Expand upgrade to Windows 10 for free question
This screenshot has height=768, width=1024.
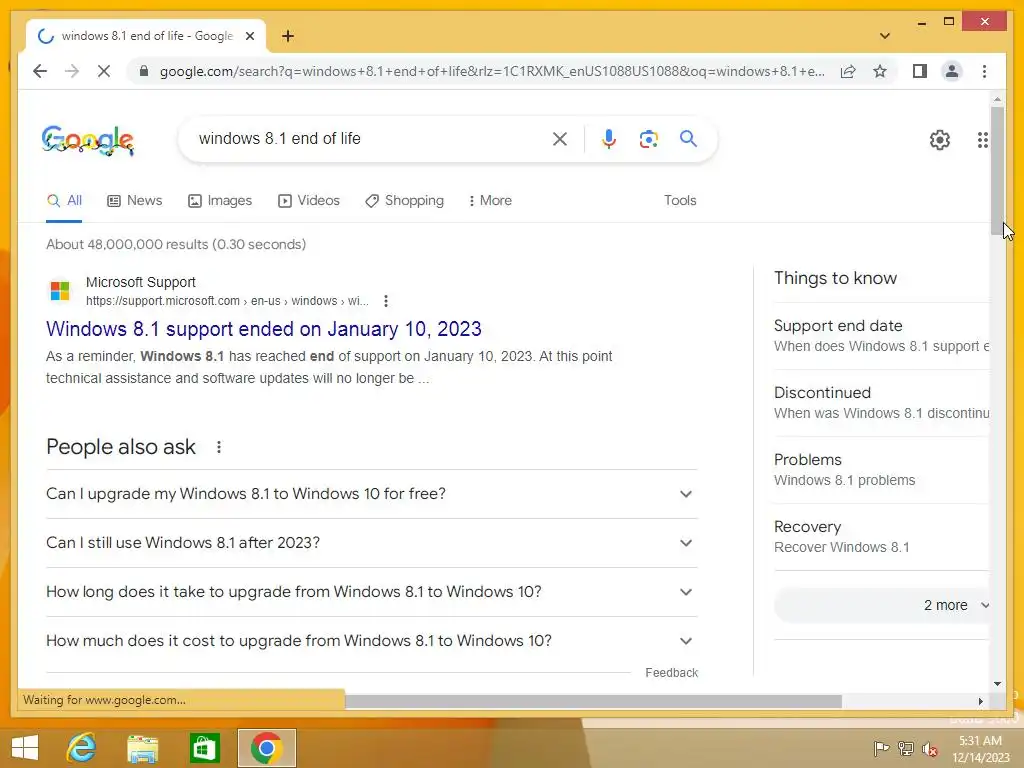coord(372,494)
